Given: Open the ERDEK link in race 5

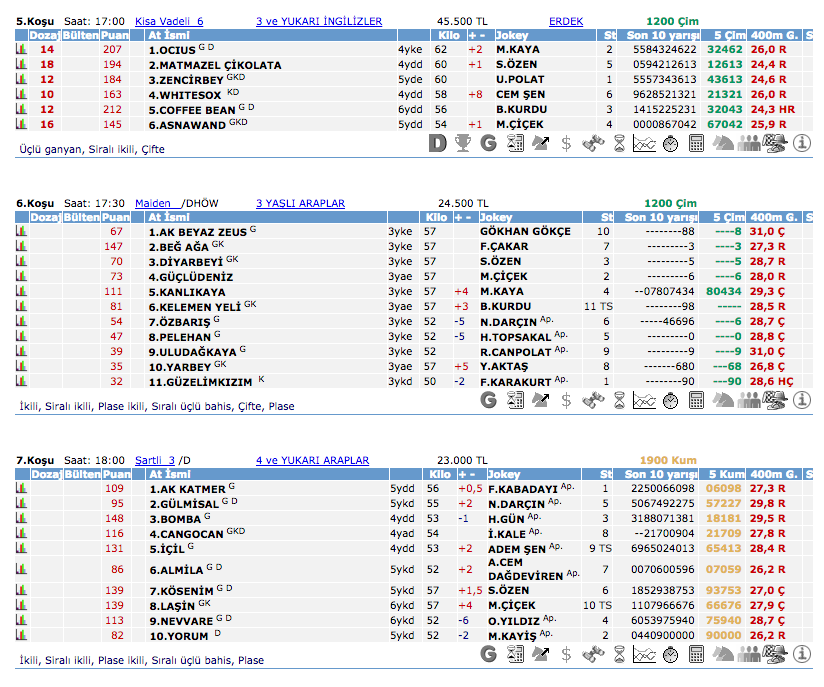Looking at the screenshot, I should (567, 20).
